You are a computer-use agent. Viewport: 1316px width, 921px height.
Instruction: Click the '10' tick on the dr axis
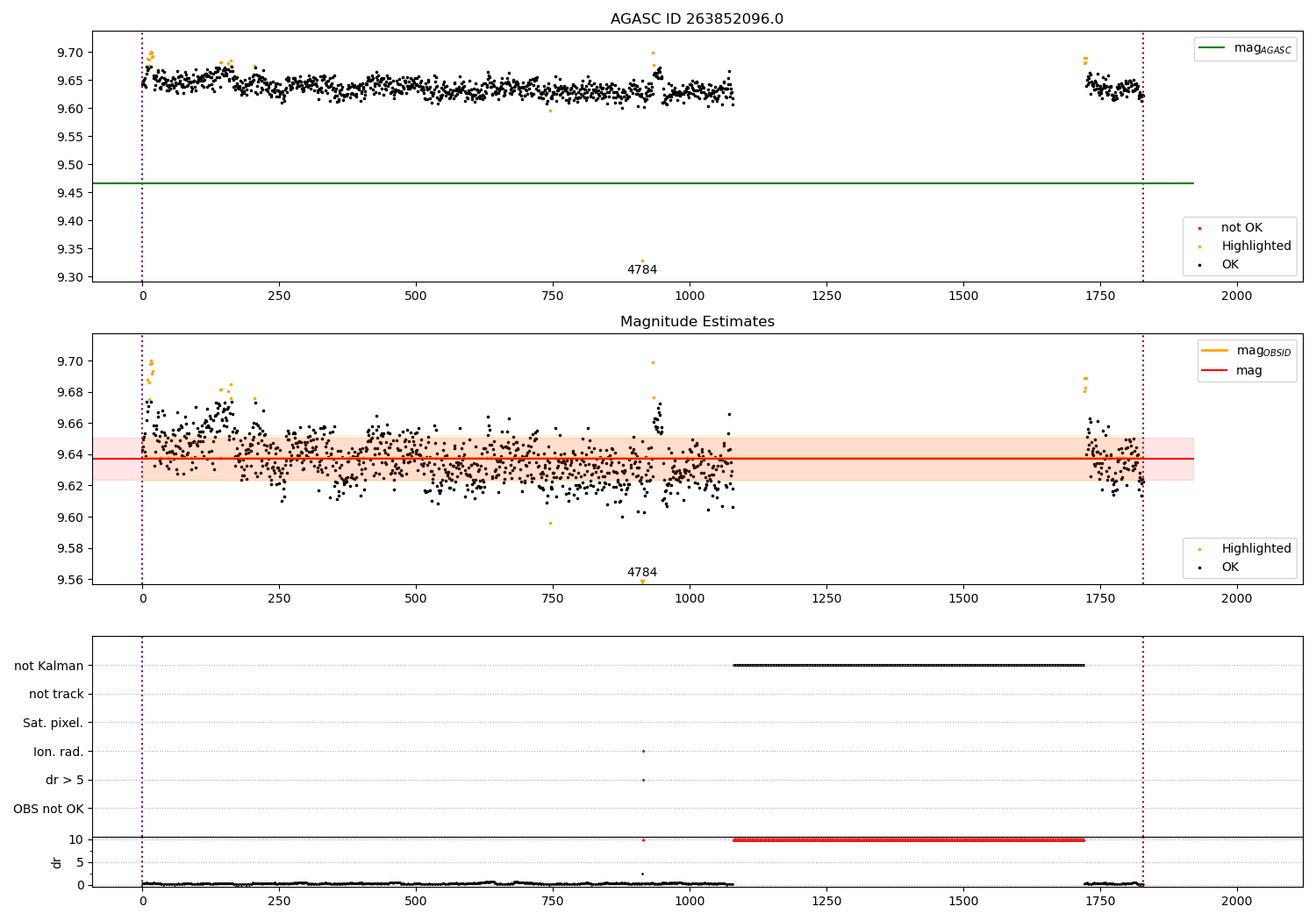click(76, 839)
